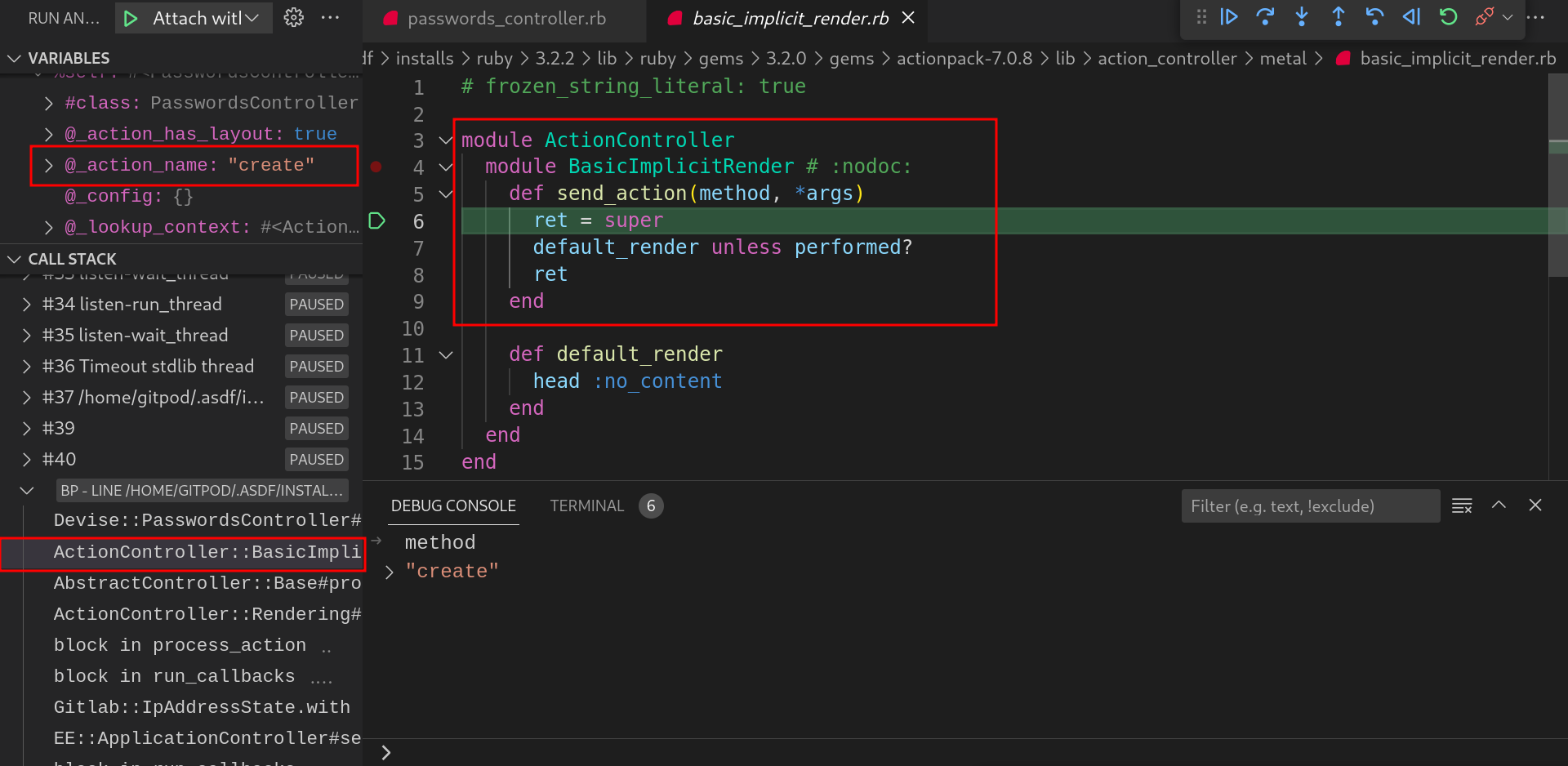This screenshot has height=766, width=1568.
Task: Click the Step Into debug icon
Action: 1302,17
